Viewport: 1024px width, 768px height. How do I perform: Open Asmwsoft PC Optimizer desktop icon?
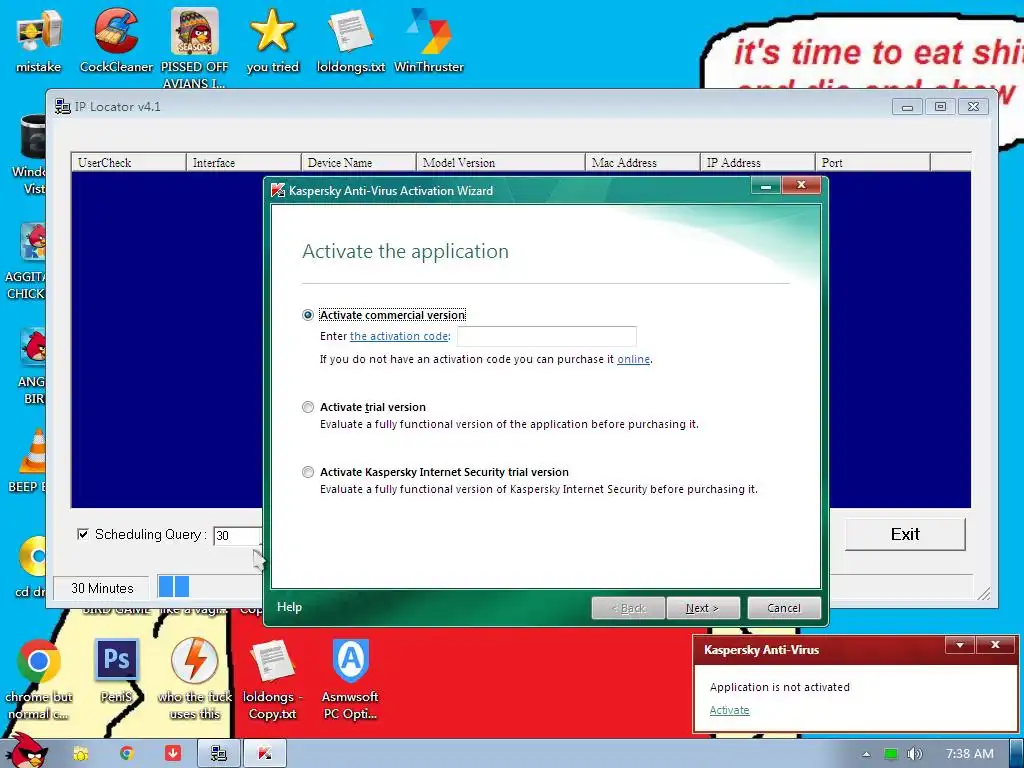point(351,679)
